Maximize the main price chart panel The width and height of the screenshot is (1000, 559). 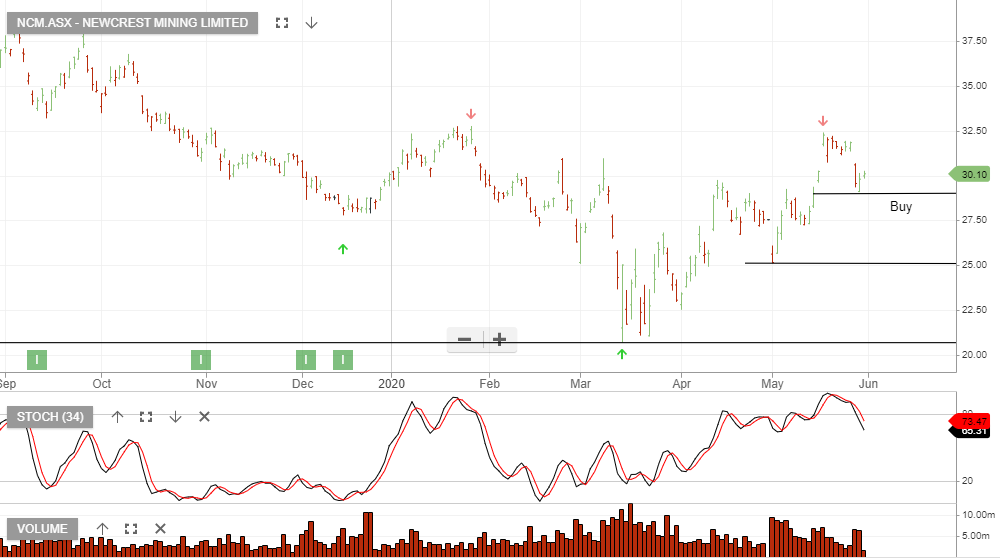click(282, 23)
